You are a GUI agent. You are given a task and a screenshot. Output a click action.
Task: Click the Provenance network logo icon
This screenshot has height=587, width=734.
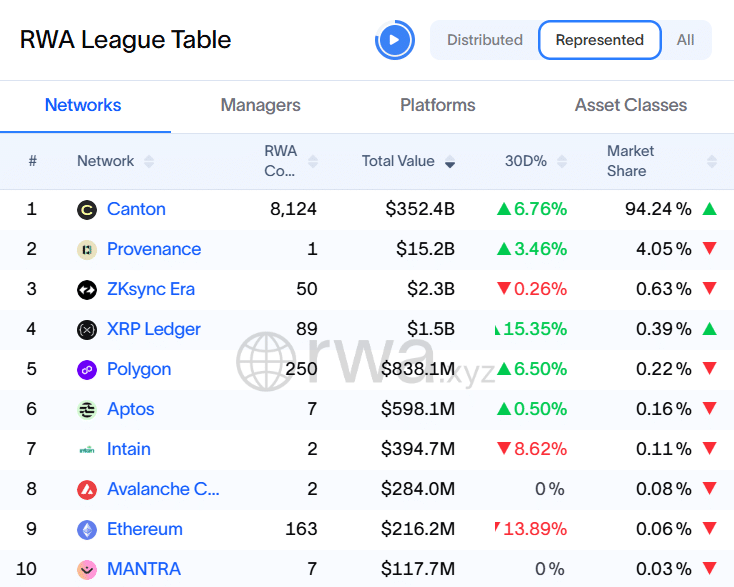tap(87, 250)
